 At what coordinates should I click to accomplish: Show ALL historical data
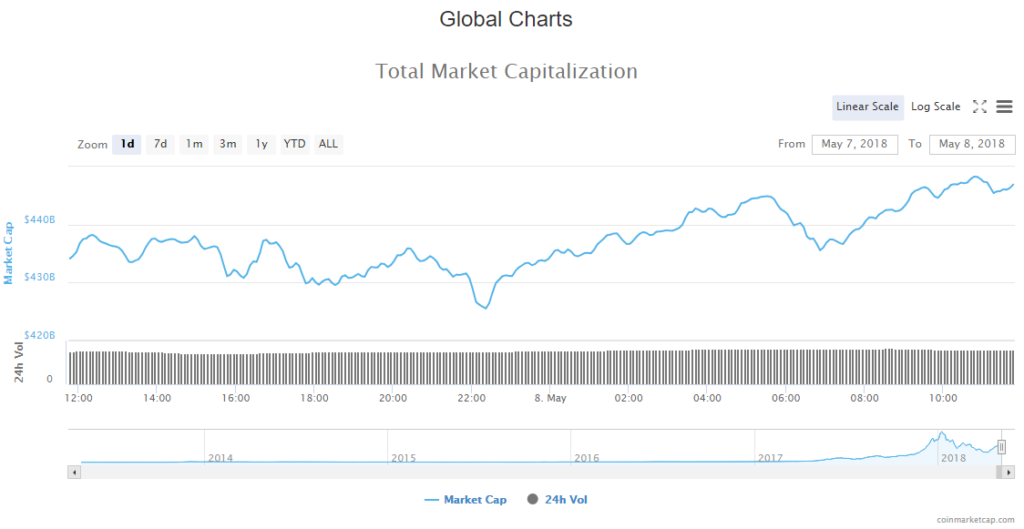pyautogui.click(x=328, y=144)
